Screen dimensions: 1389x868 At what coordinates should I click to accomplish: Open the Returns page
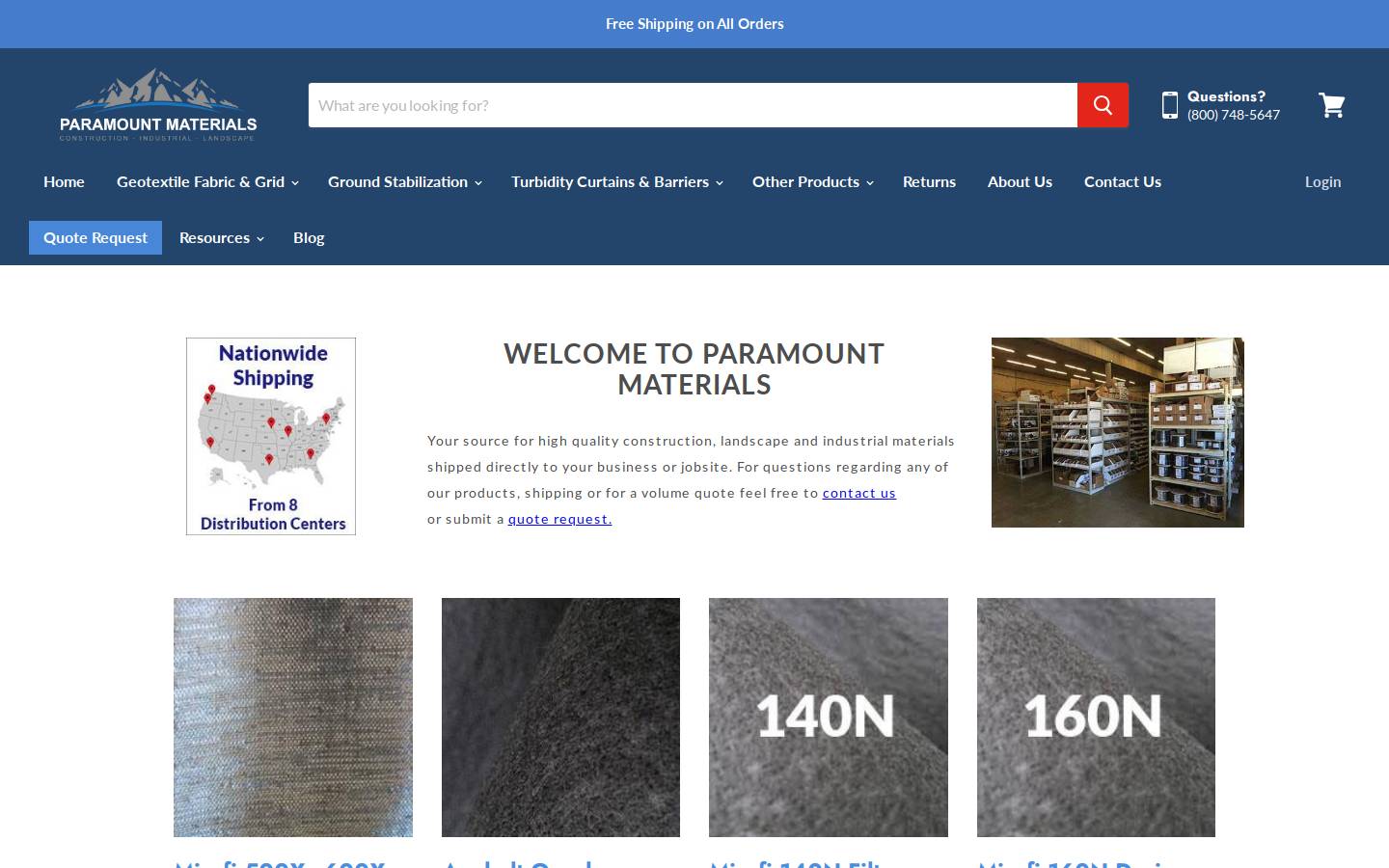[x=929, y=181]
